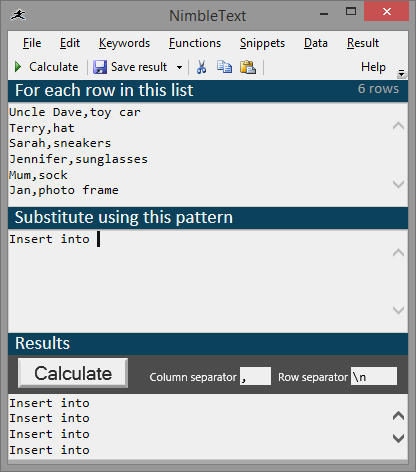Screen dimensions: 416x472
Task: Click the first 'Insert into' result line
Action: (49, 403)
